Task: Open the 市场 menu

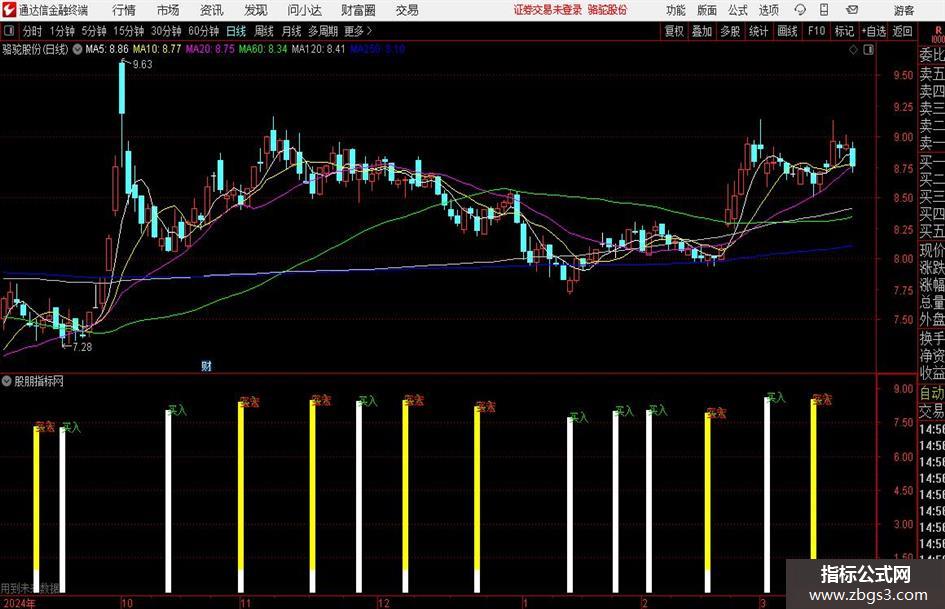Action: [168, 10]
